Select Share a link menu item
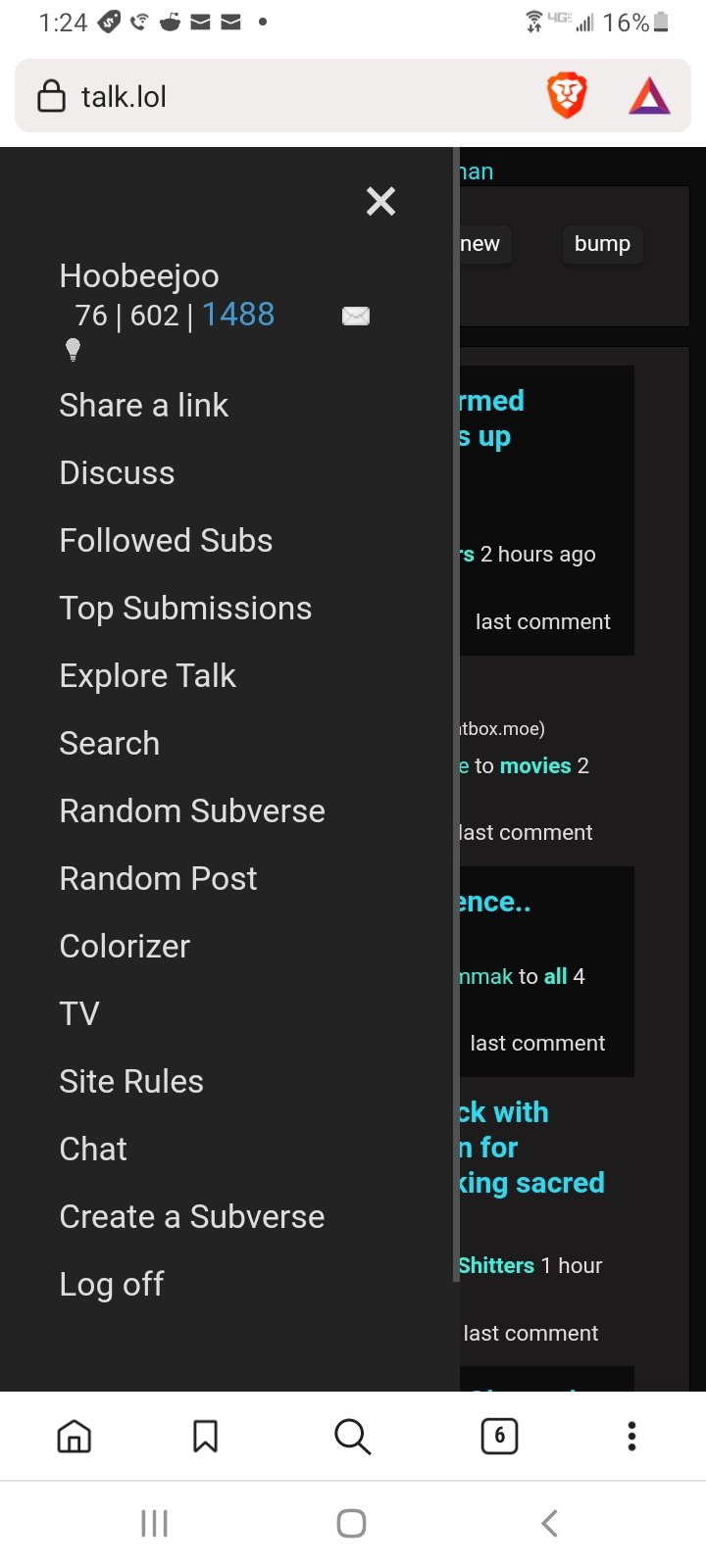706x1568 pixels. [143, 405]
